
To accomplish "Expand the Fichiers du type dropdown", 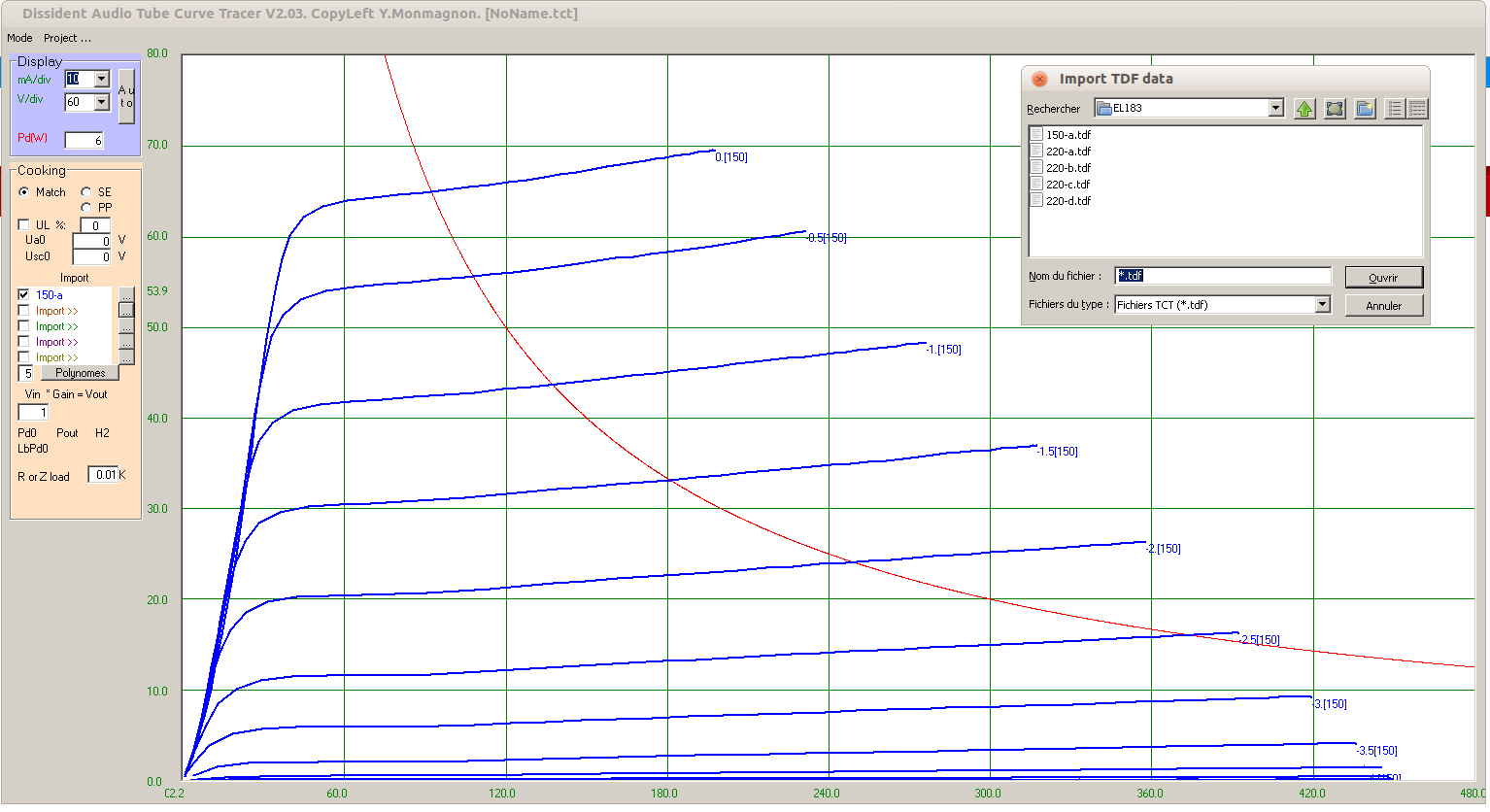I will 1322,304.
